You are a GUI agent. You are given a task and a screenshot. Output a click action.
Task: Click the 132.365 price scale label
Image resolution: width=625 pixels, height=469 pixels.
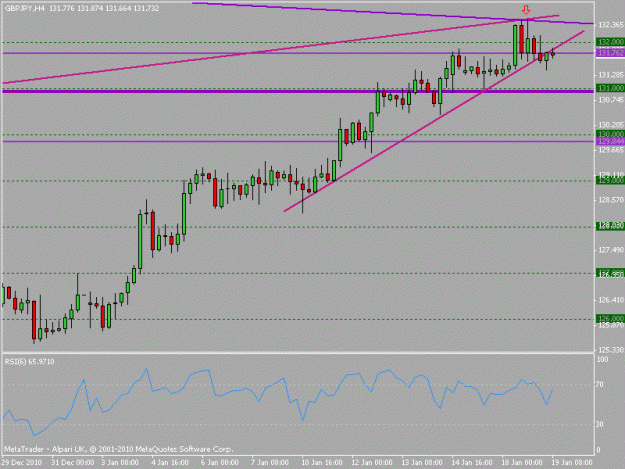pos(611,25)
